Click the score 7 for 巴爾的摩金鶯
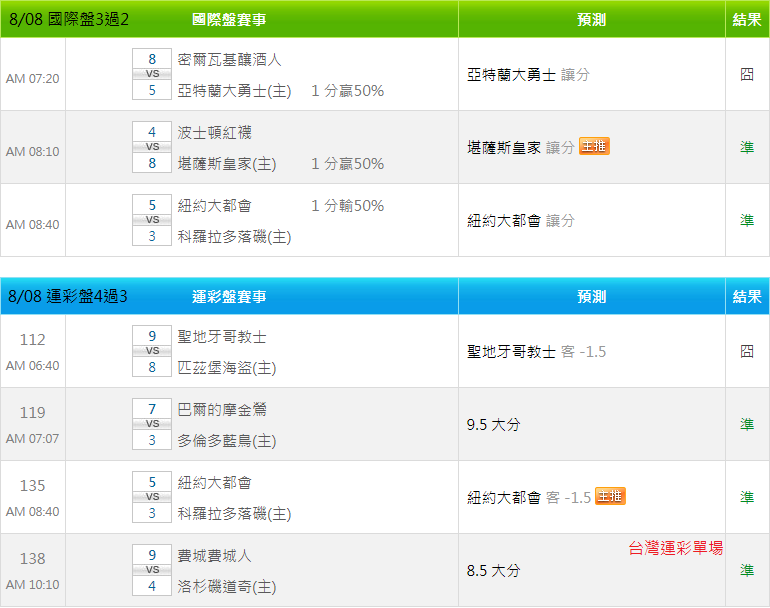770x608 pixels. [152, 409]
